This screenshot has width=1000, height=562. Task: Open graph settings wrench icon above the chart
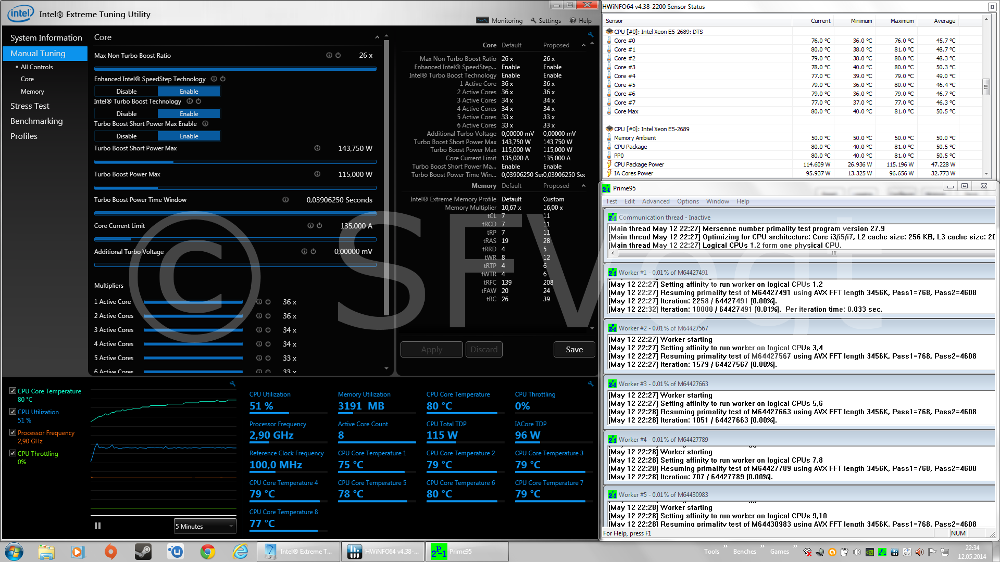click(x=232, y=384)
